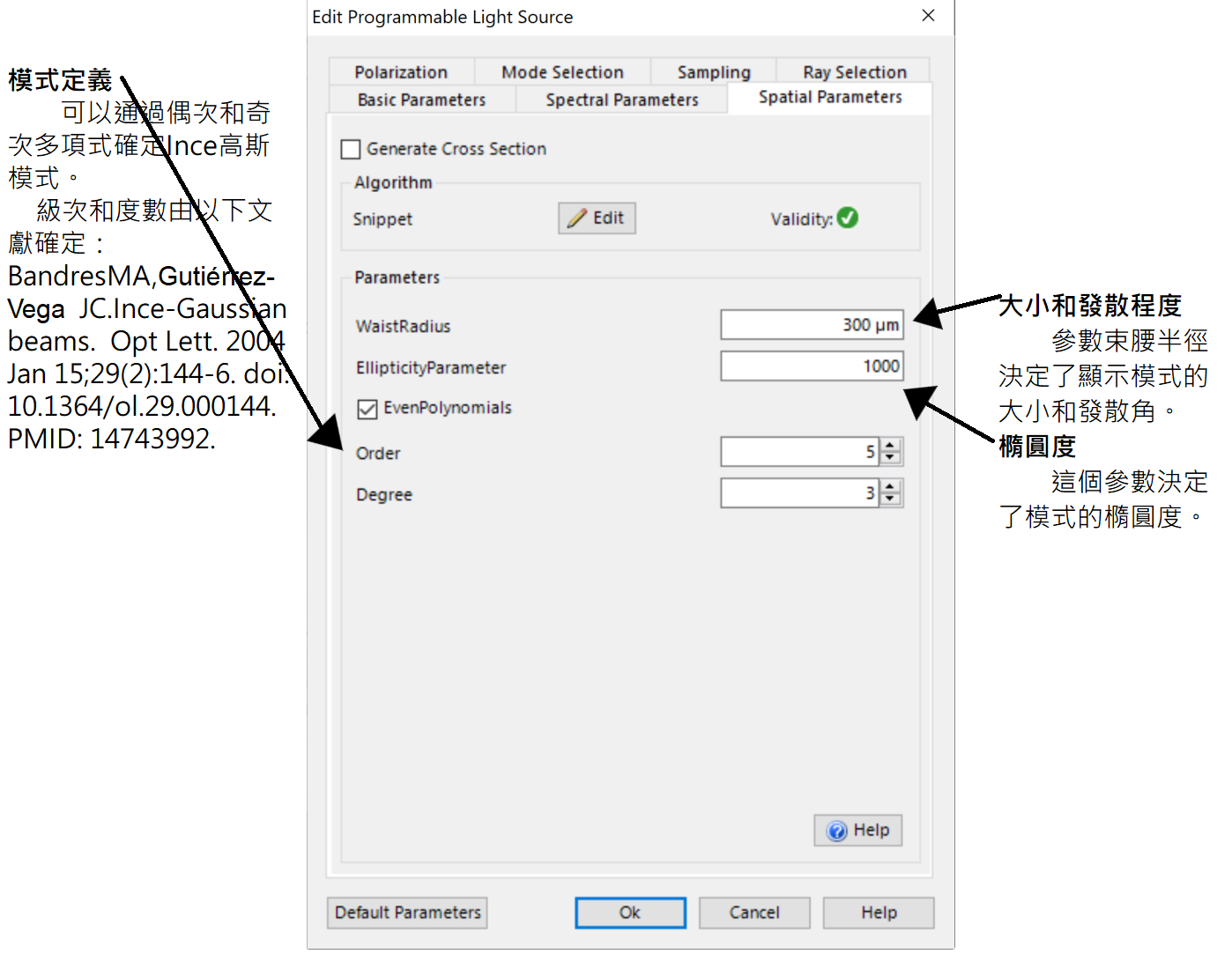This screenshot has height=976, width=1232.
Task: Click the green Validity checkmark icon
Action: pos(848,218)
